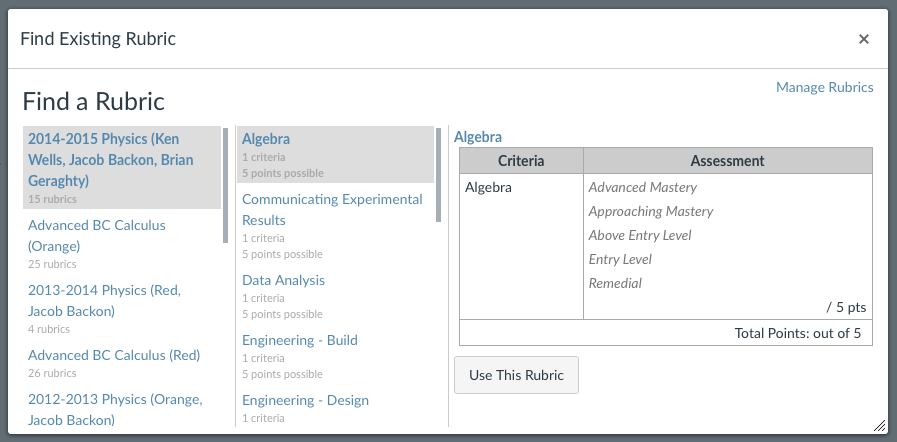This screenshot has width=897, height=442.
Task: Choose the Data Analysis rubric
Action: point(335,296)
